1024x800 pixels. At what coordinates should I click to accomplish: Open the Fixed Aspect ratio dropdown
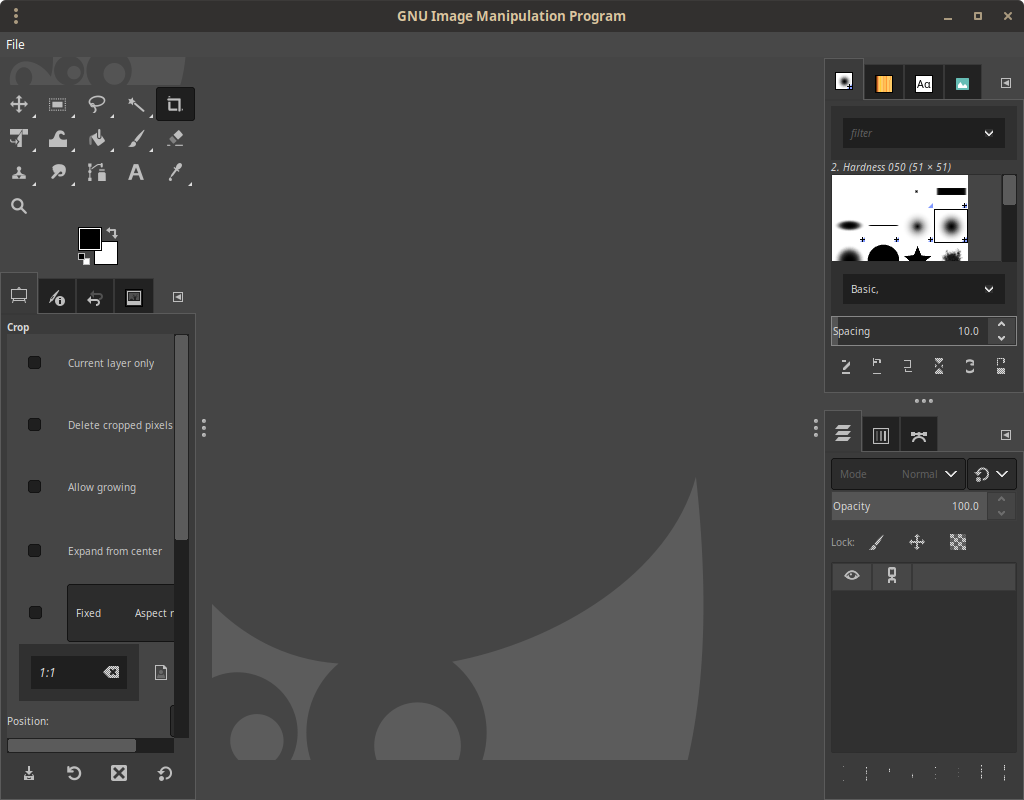pyautogui.click(x=121, y=613)
